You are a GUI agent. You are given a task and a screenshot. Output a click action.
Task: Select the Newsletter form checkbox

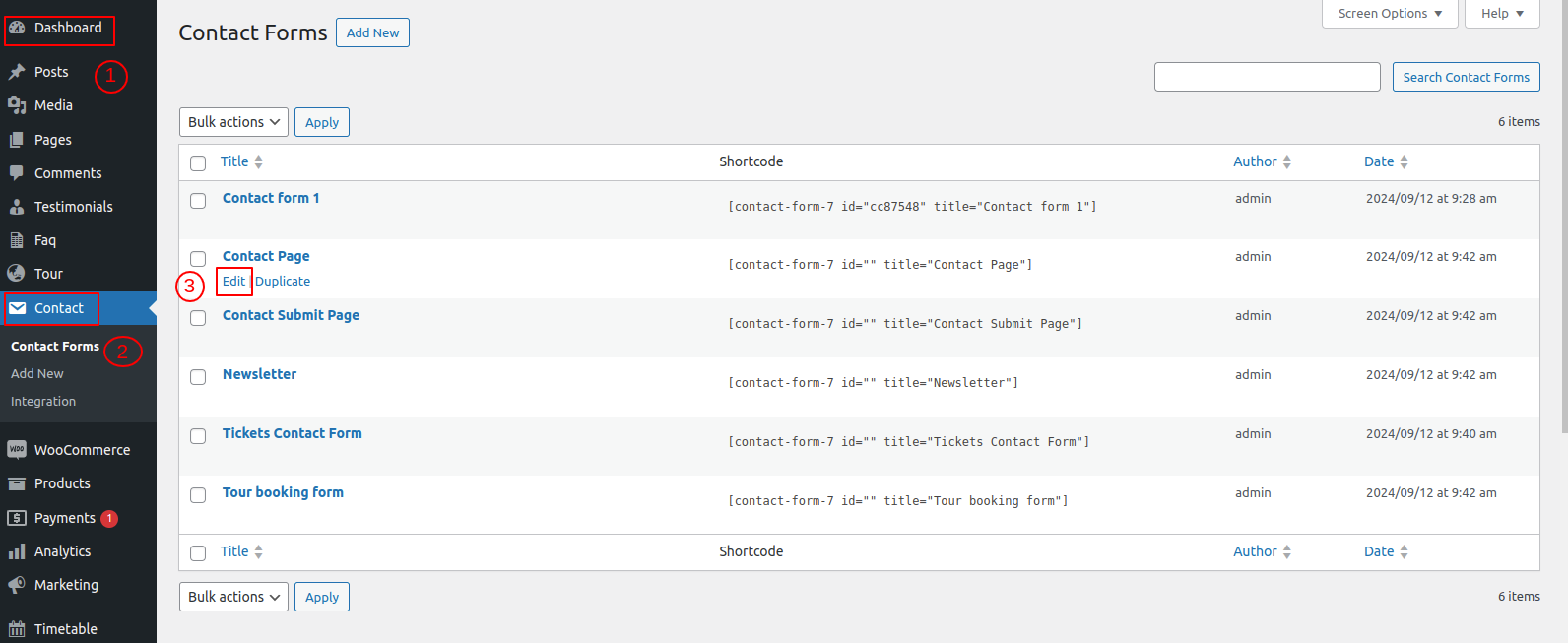198,377
